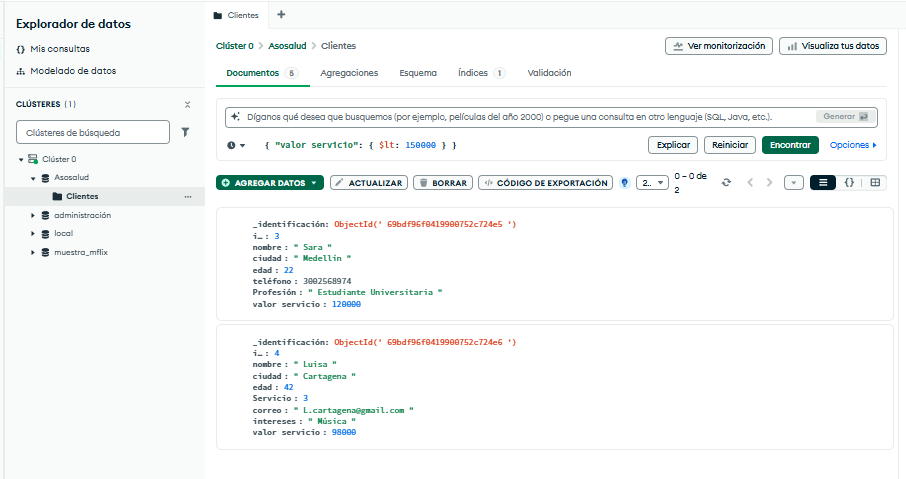Go to next page of documents
This screenshot has width=906, height=479.
(x=769, y=183)
